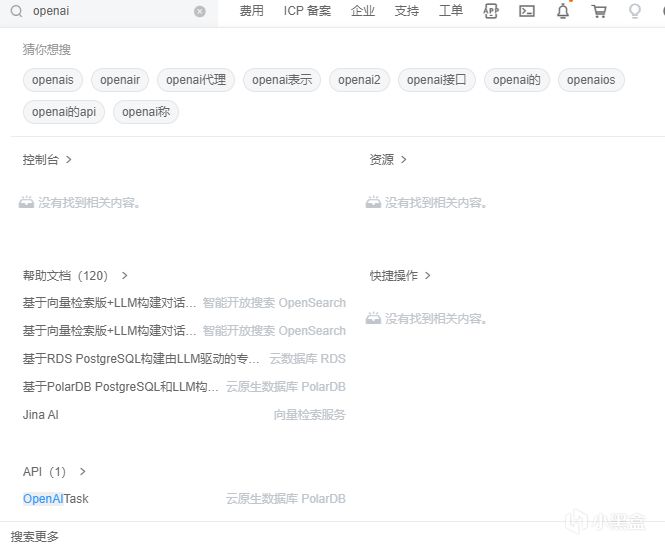The image size is (665, 547).
Task: Select the openais suggestion chip
Action: pos(53,80)
